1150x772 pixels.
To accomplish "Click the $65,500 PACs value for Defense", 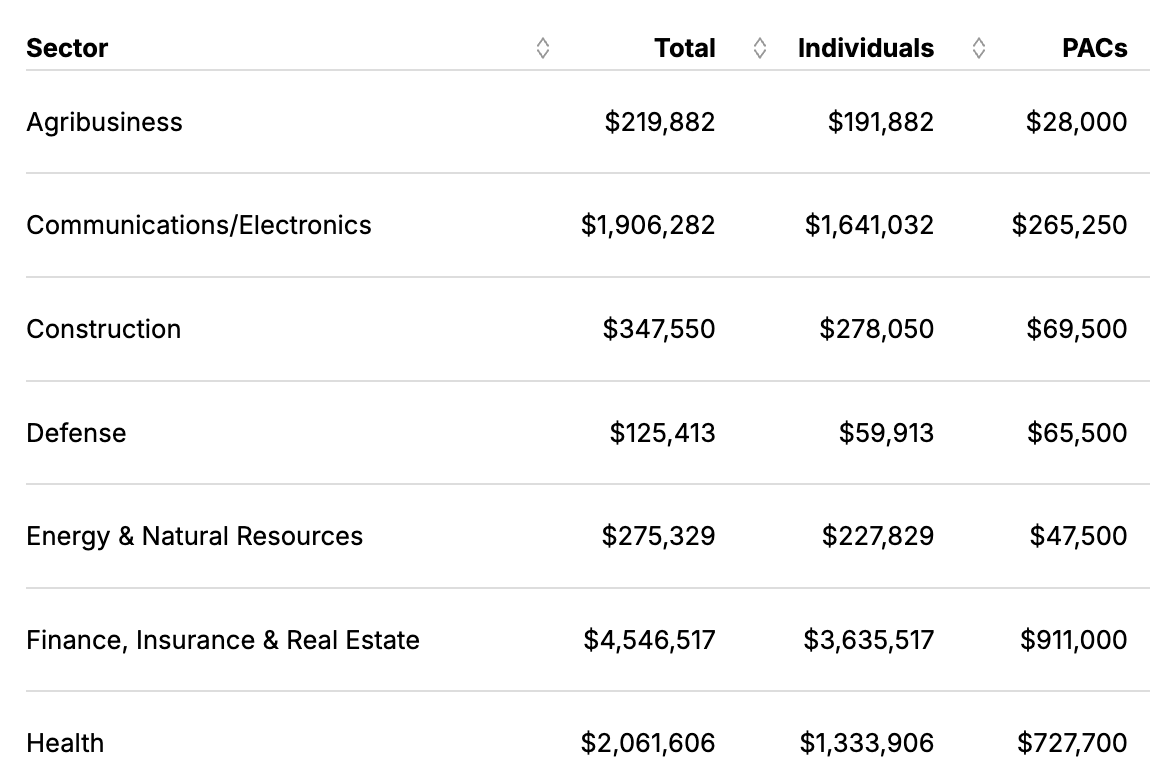I will (x=1077, y=433).
